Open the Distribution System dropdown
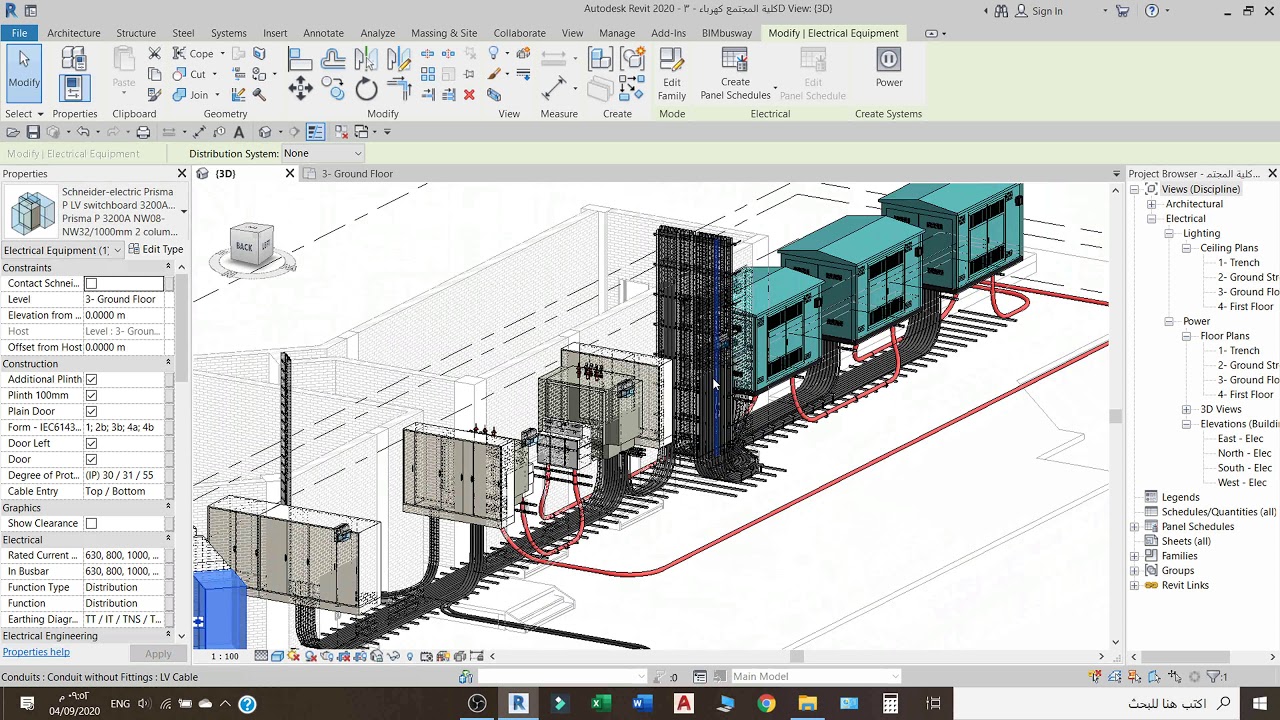Image resolution: width=1280 pixels, height=720 pixels. (x=322, y=153)
